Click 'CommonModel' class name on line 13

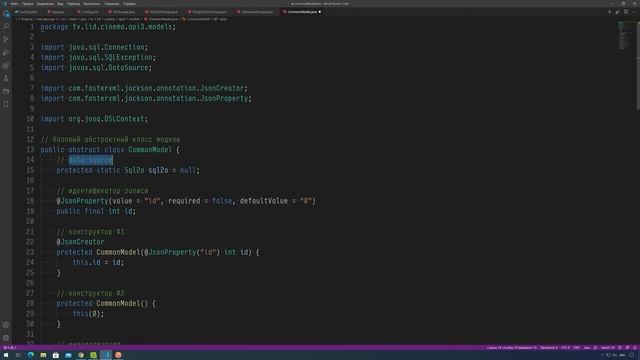point(150,150)
